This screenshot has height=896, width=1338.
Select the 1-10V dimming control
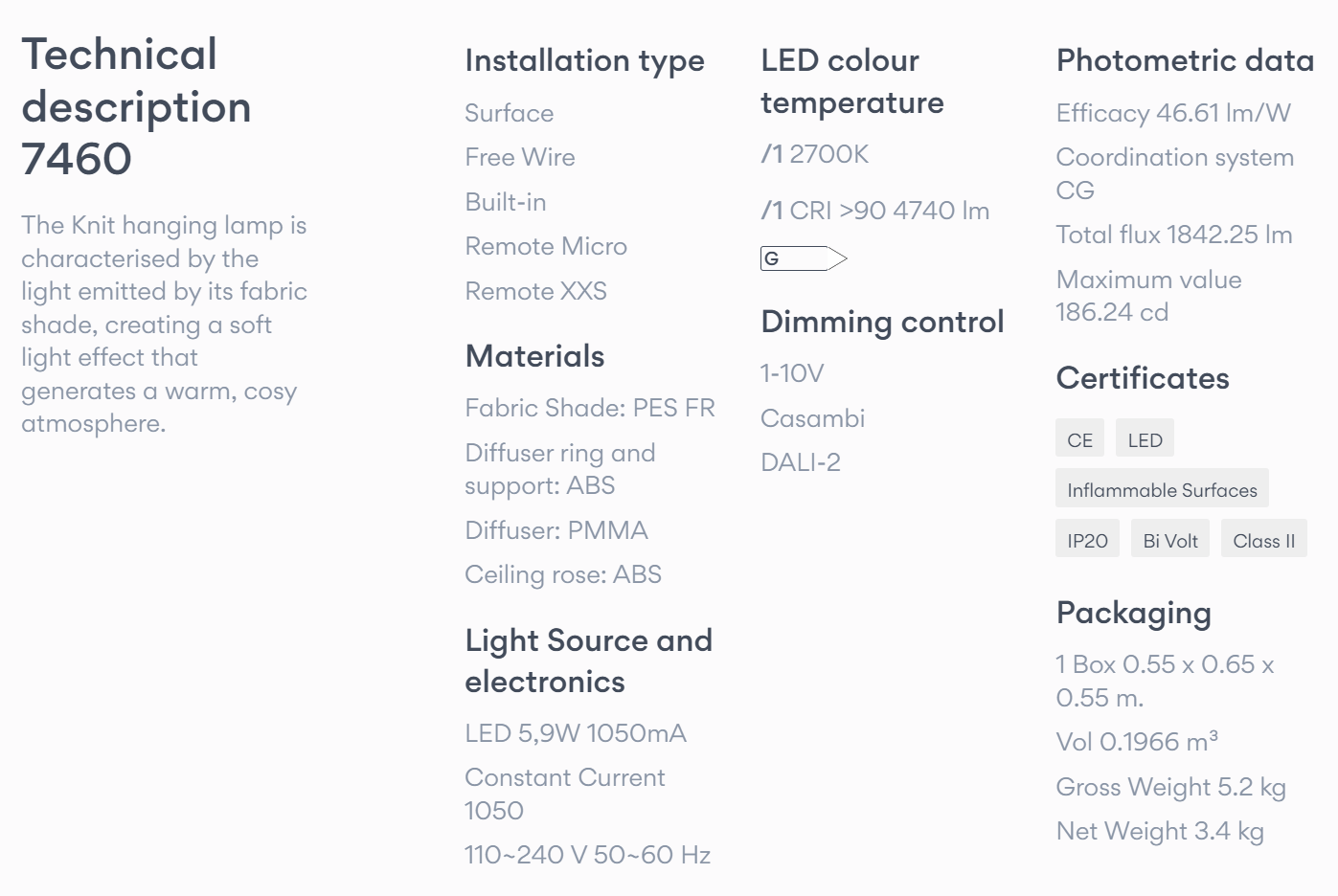tap(792, 373)
